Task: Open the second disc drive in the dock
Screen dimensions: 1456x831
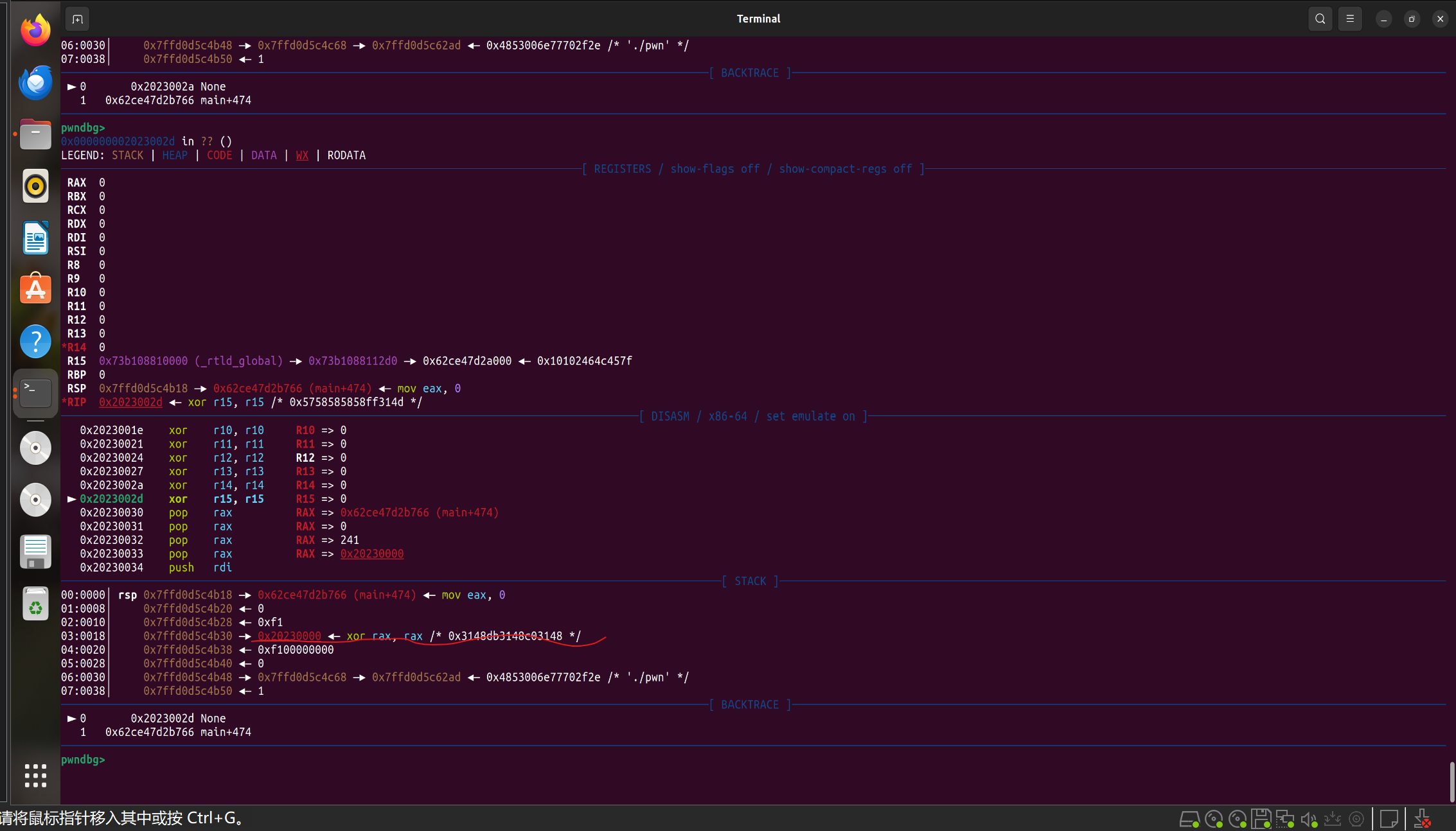Action: 35,500
